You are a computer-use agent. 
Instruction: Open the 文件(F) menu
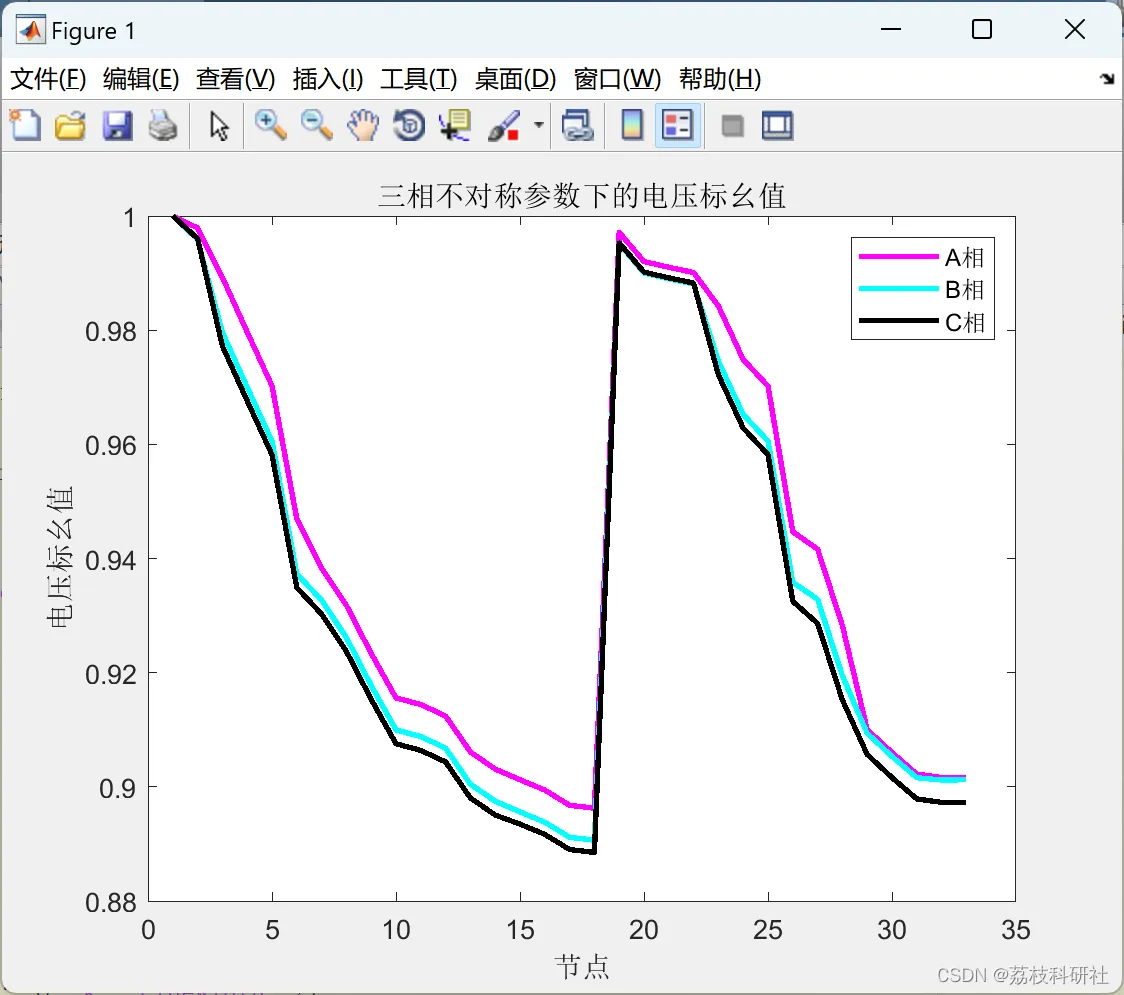tap(48, 79)
